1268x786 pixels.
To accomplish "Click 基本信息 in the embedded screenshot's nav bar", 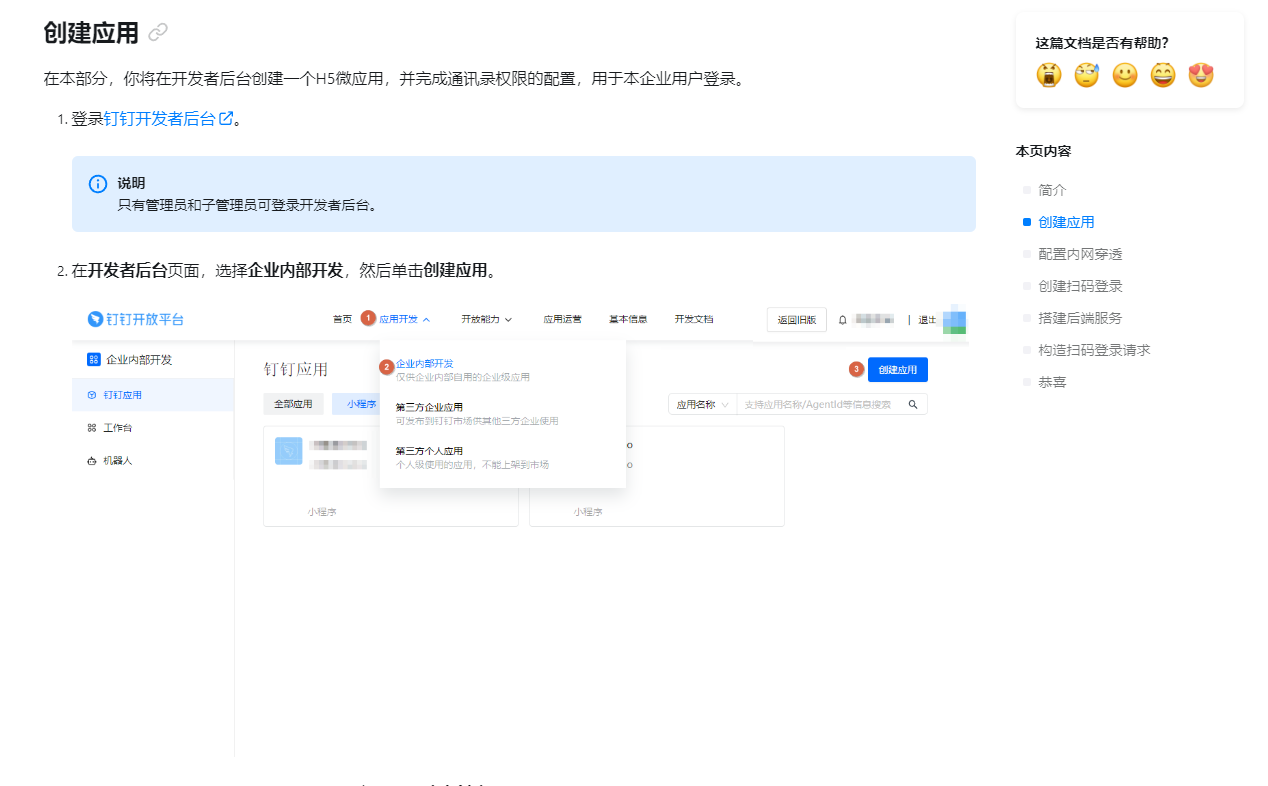I will (x=628, y=319).
